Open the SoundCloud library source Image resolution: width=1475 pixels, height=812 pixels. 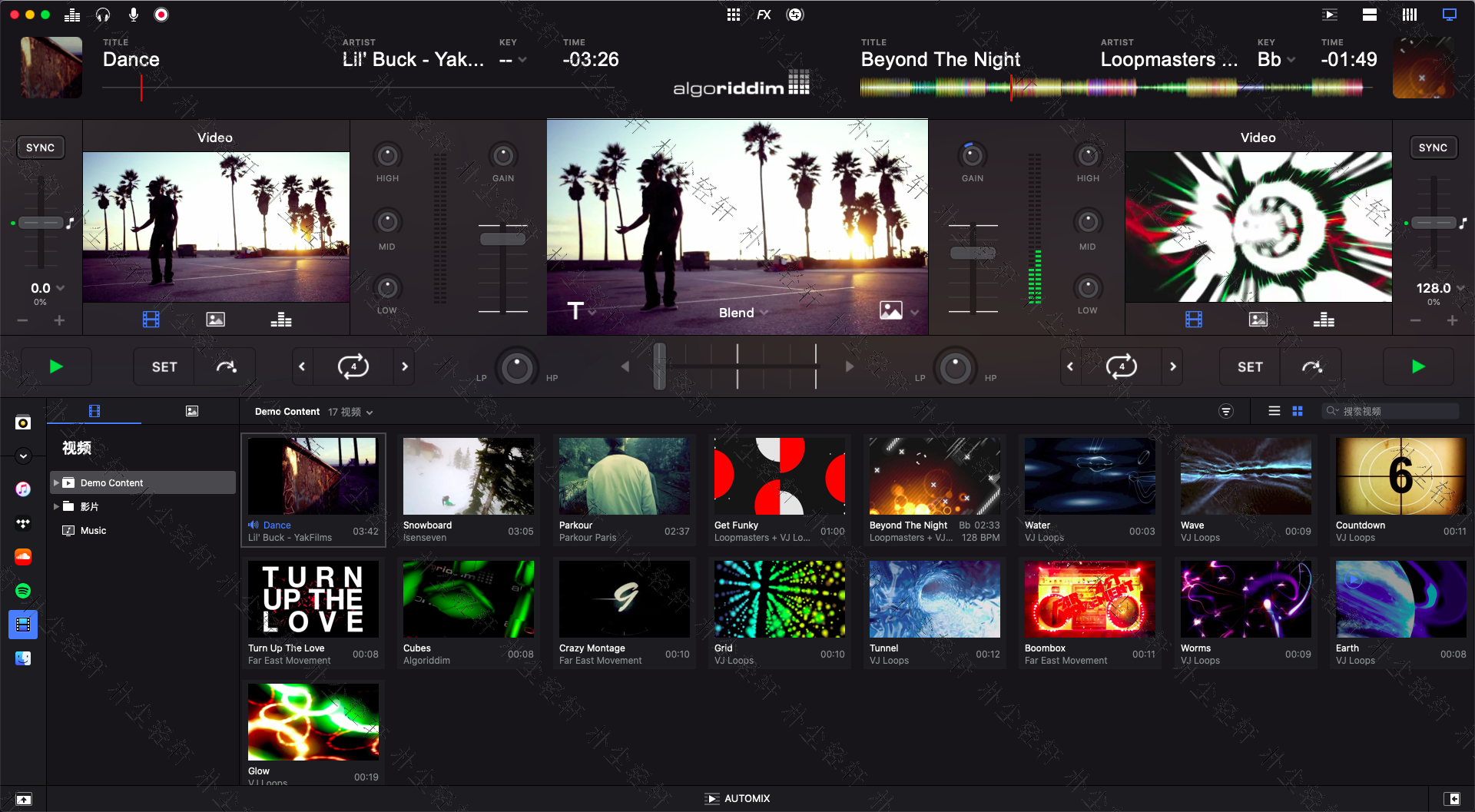[23, 556]
